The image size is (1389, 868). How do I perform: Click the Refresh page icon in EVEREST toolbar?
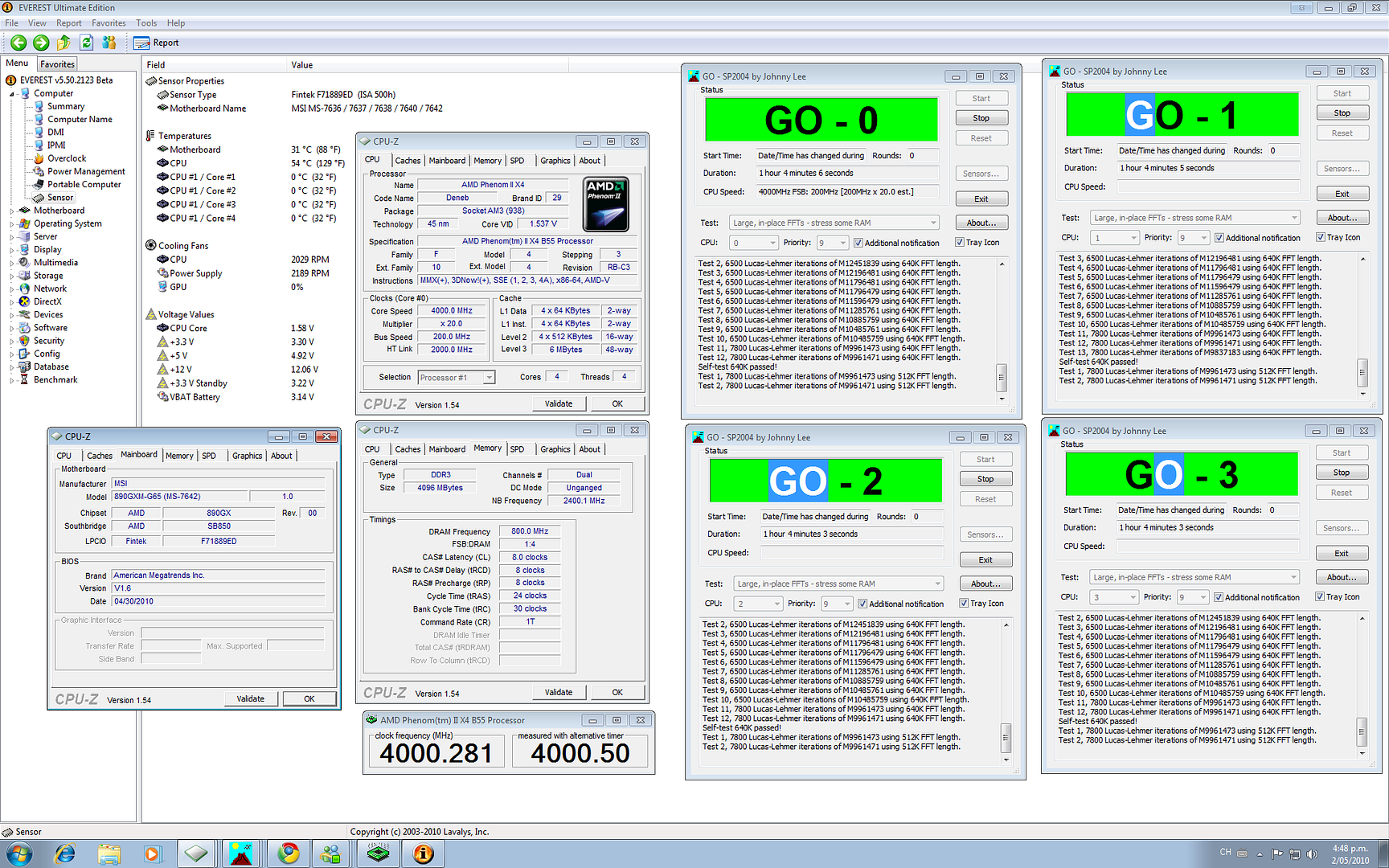[86, 43]
